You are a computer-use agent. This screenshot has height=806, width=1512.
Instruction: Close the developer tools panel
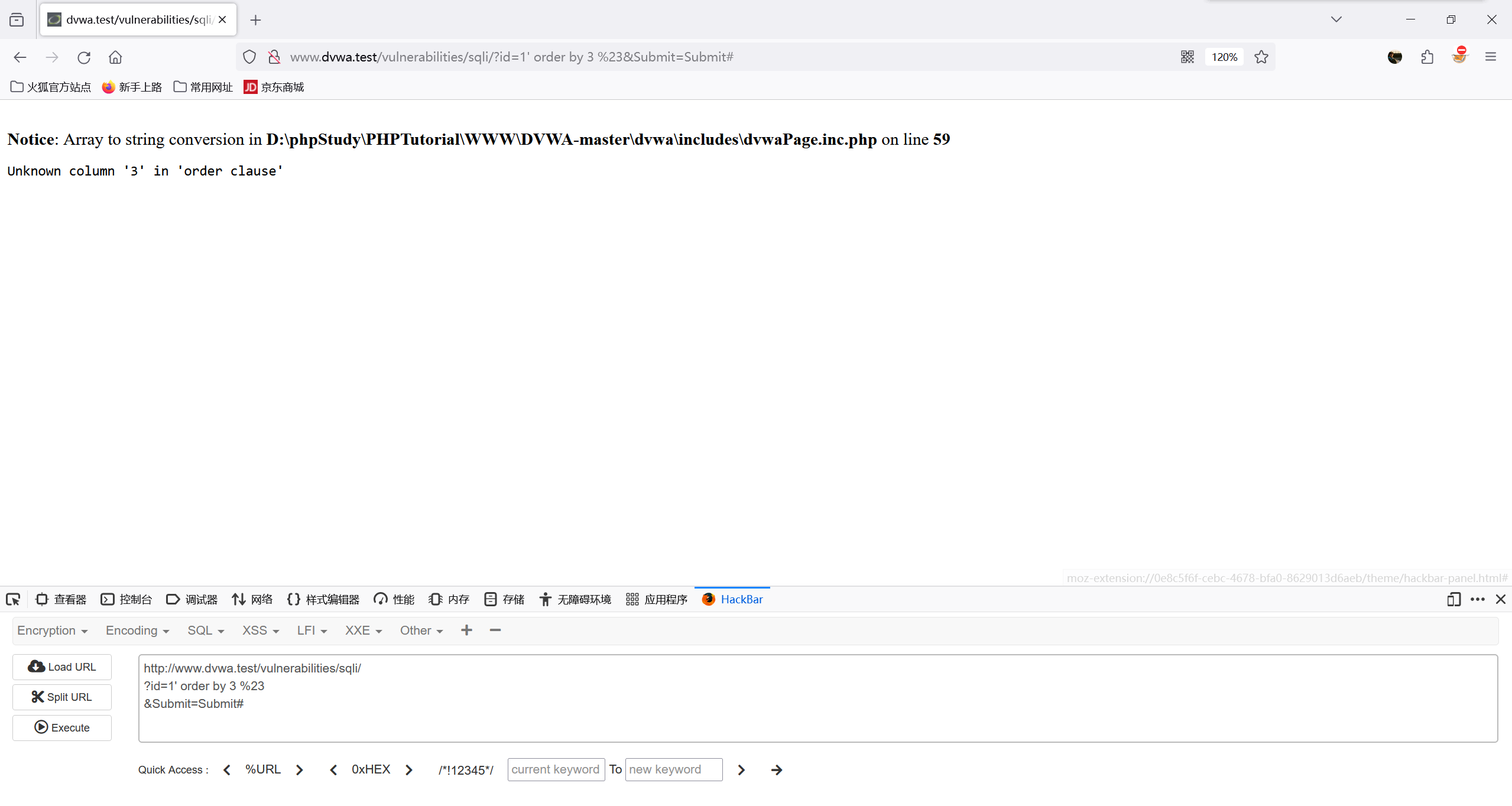[x=1500, y=599]
